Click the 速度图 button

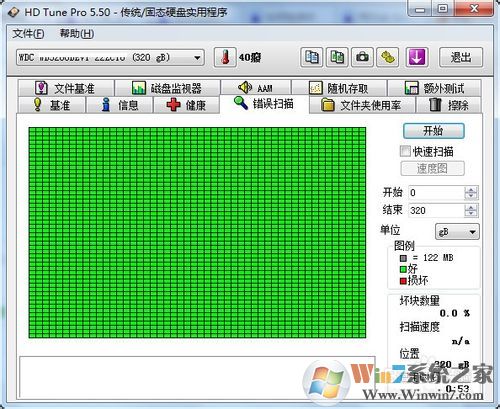click(432, 168)
